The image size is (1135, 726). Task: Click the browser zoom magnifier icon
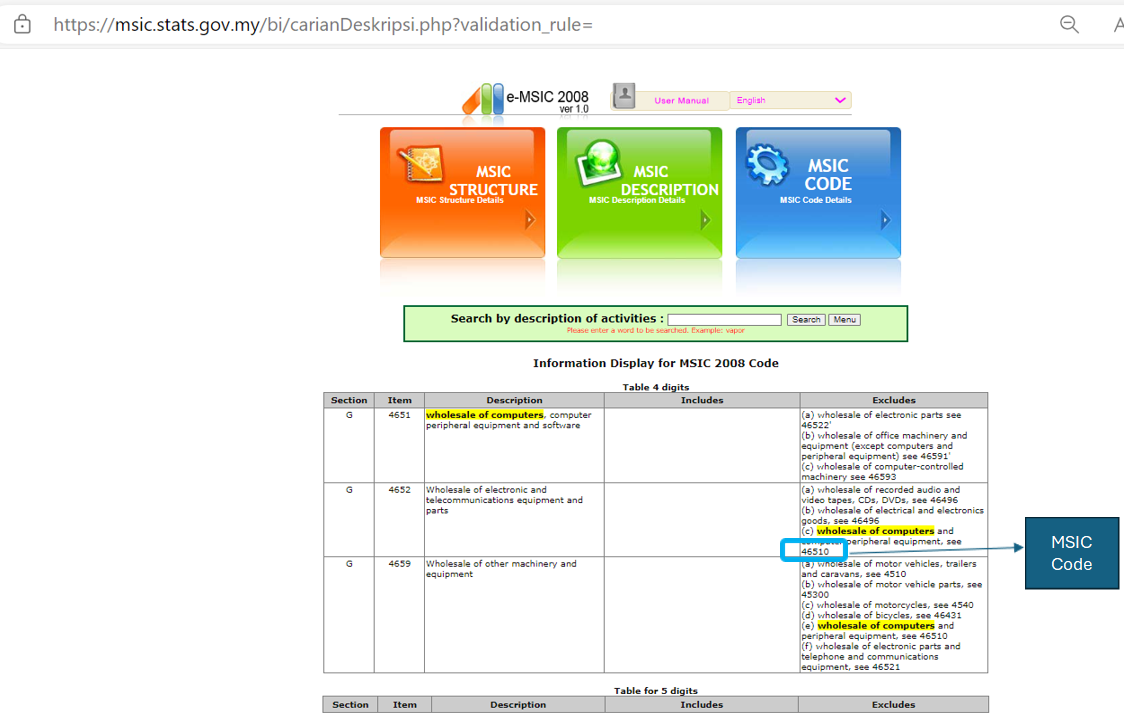pos(1069,25)
